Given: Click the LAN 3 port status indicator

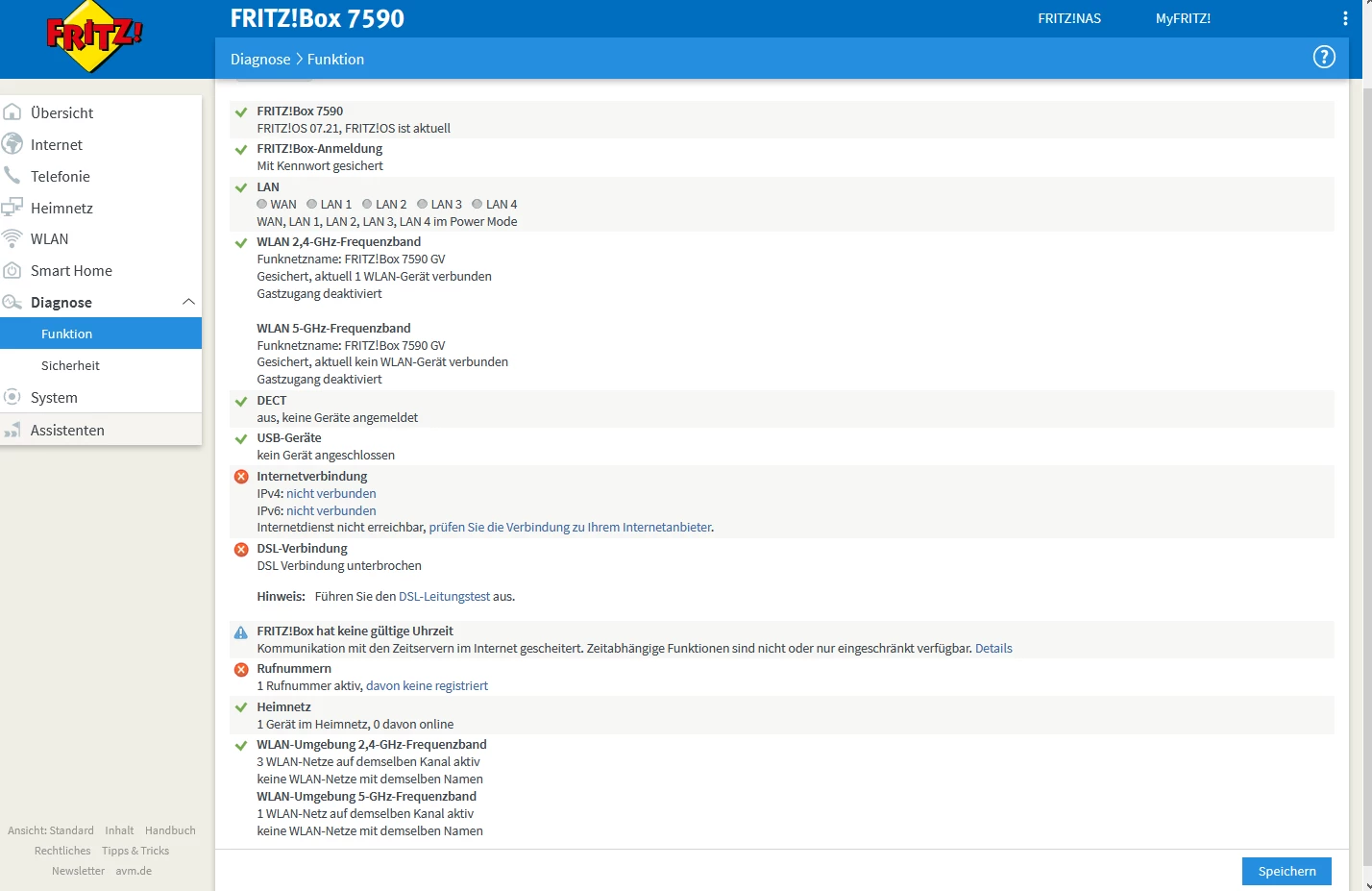Looking at the screenshot, I should (422, 204).
